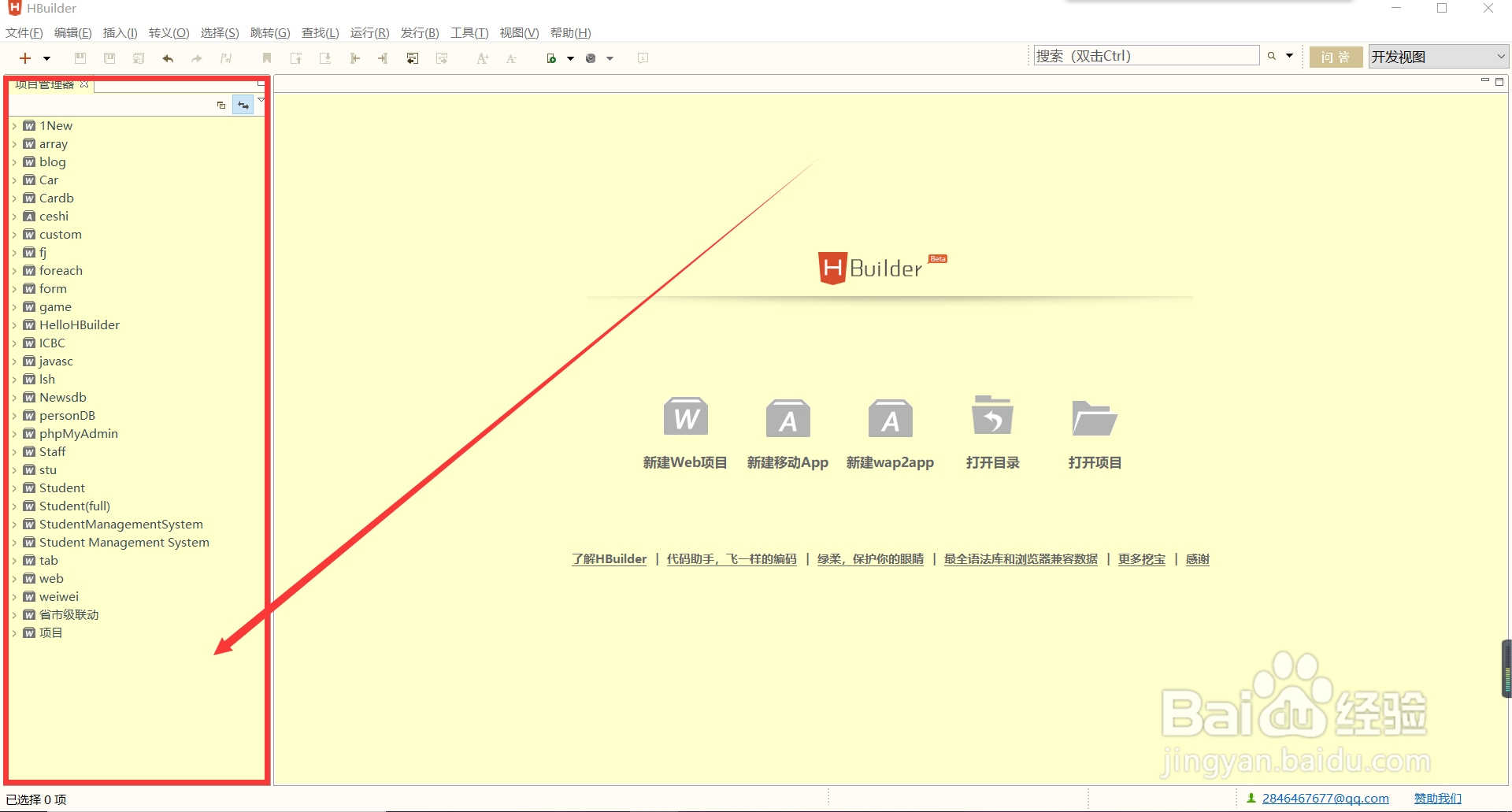Image resolution: width=1512 pixels, height=812 pixels.
Task: Open the 代码助手，飞一样的编码 link
Action: 732,559
